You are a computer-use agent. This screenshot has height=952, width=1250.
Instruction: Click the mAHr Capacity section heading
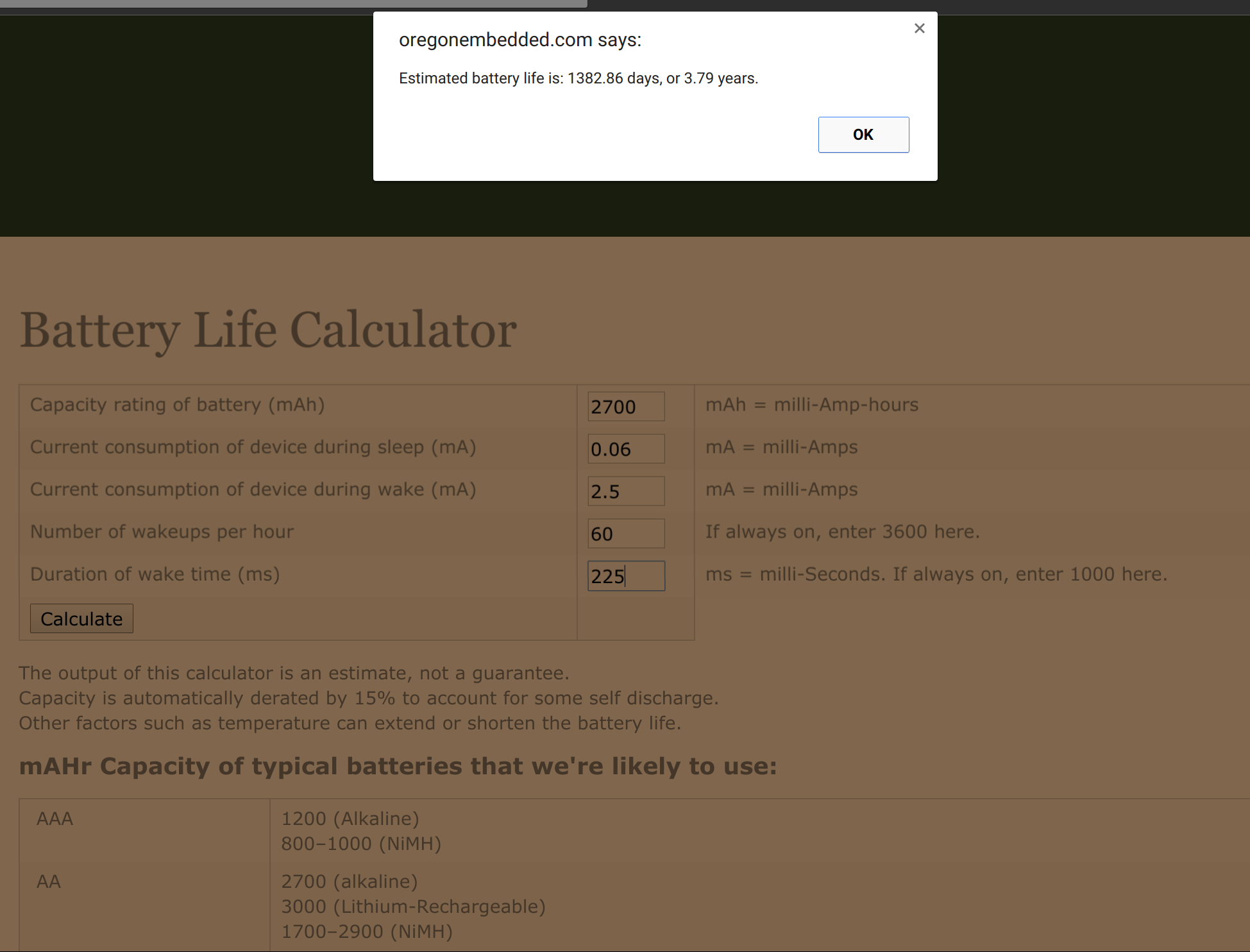398,766
